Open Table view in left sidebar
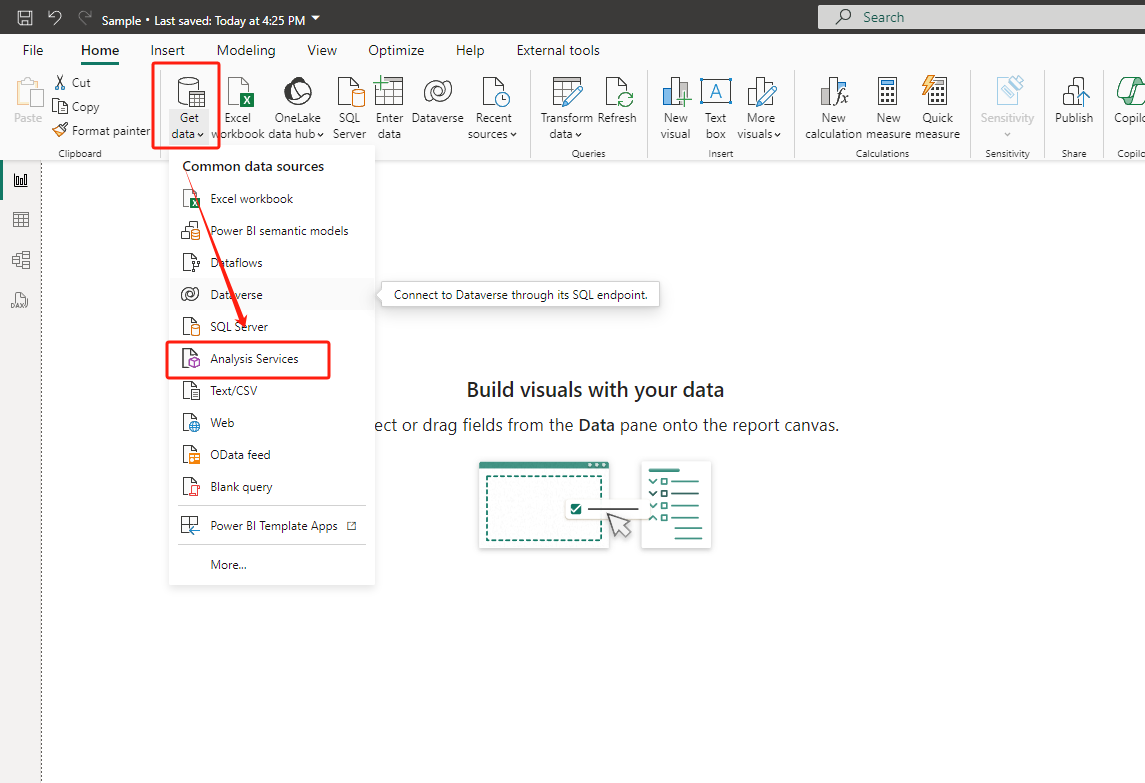The height and width of the screenshot is (783, 1145). click(x=21, y=219)
